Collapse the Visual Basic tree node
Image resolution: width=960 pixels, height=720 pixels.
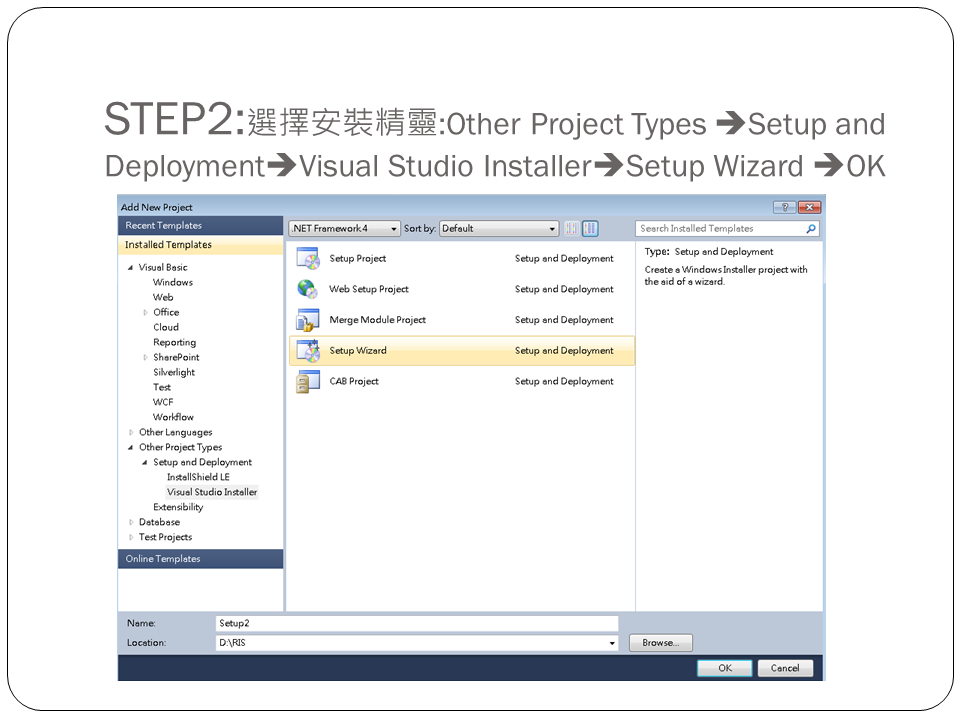coord(130,268)
